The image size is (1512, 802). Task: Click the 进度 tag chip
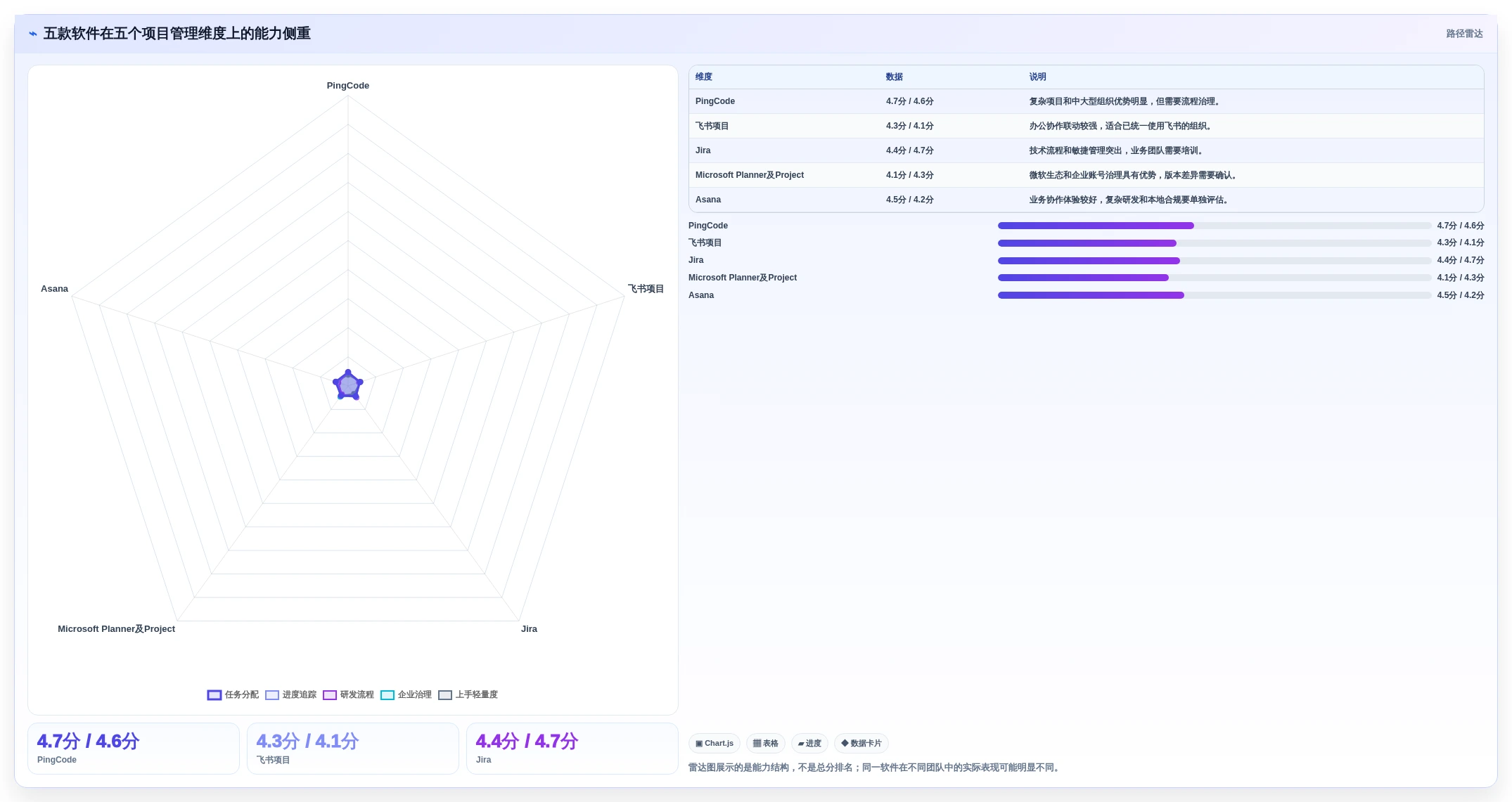point(809,743)
